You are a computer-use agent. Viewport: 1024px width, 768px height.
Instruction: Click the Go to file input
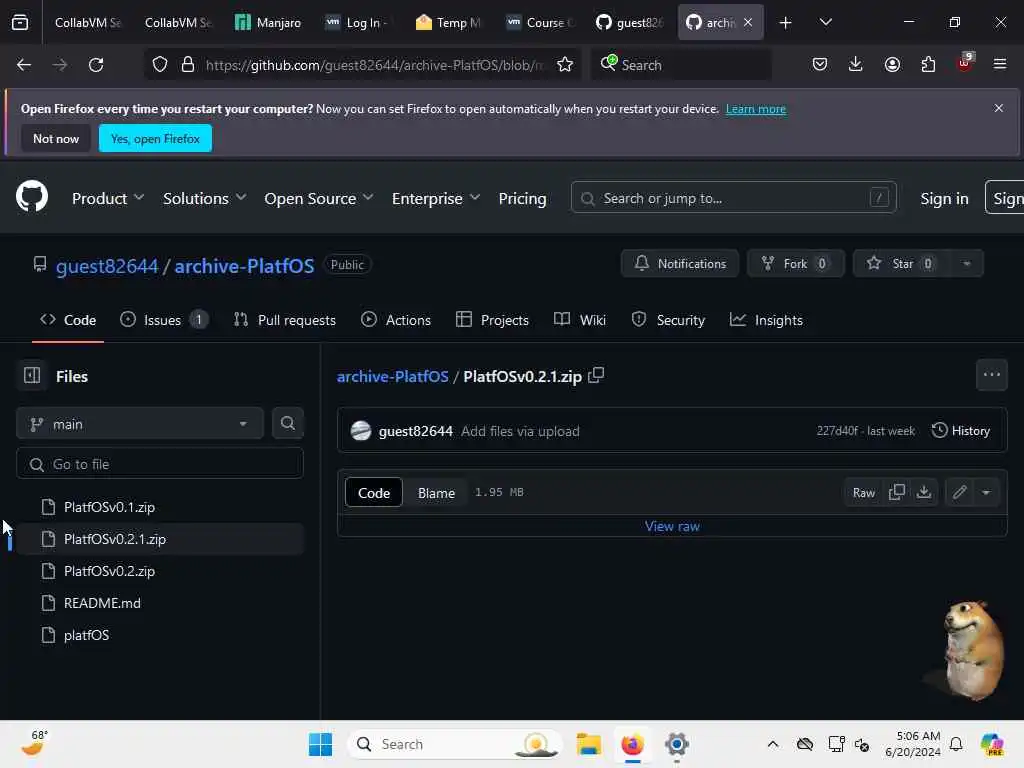(x=160, y=464)
